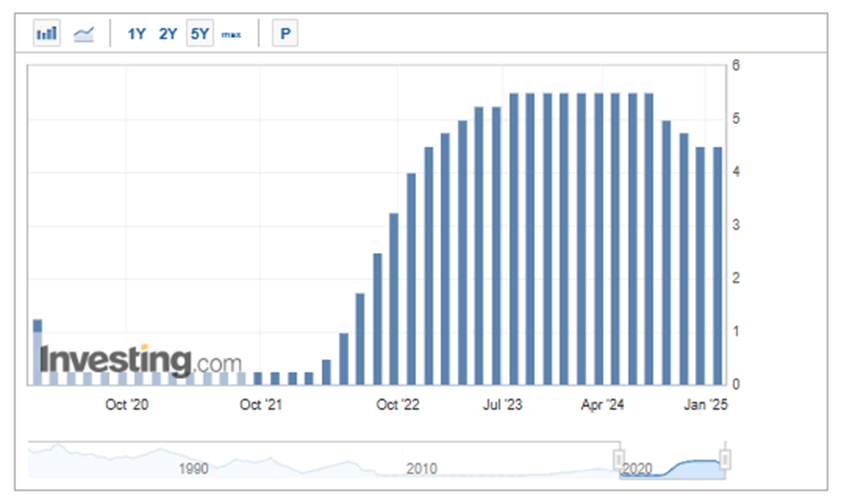Select the max time range
The image size is (844, 502).
(231, 34)
